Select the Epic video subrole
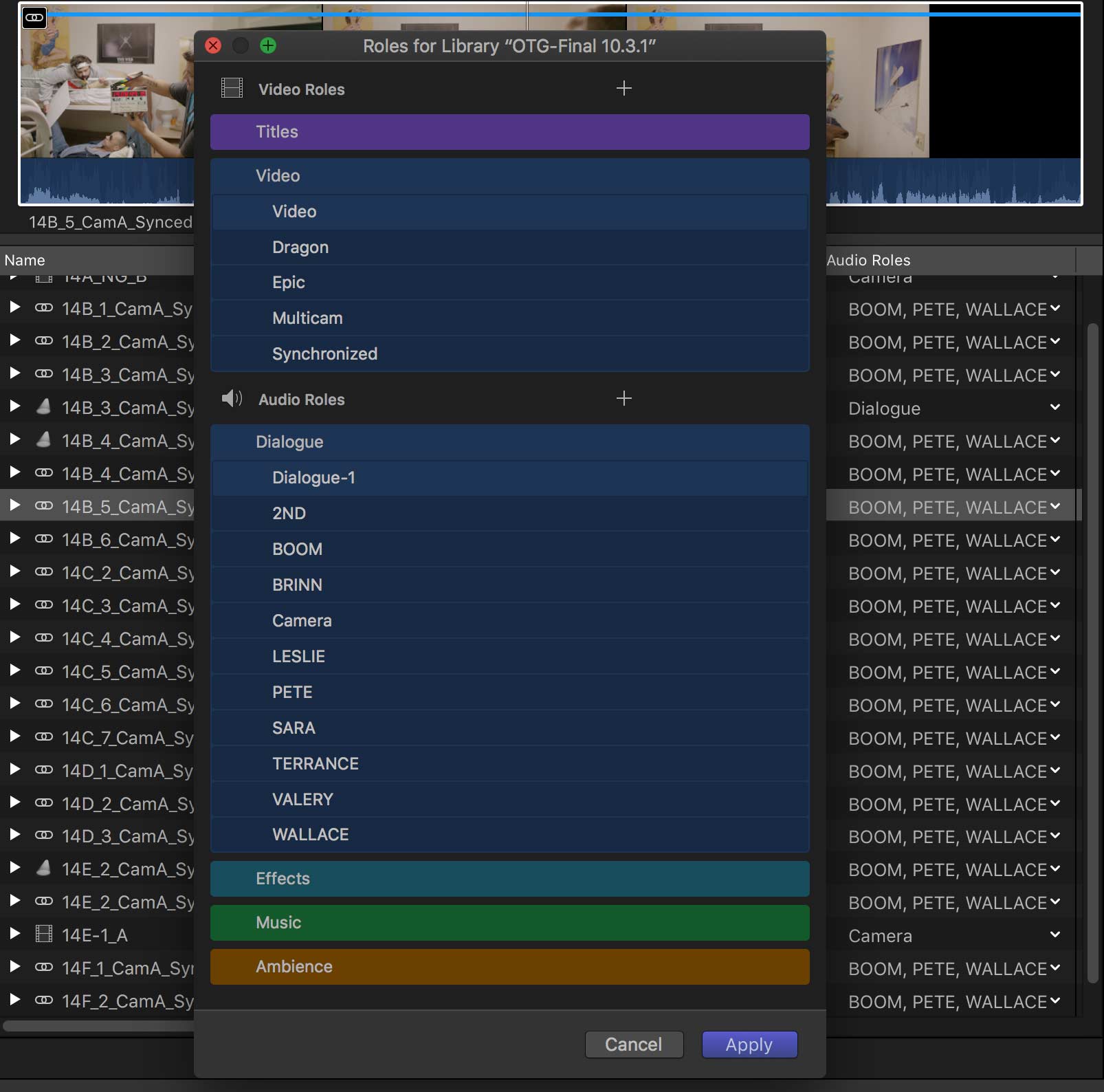Screen dimensions: 1104x1092 click(x=509, y=283)
